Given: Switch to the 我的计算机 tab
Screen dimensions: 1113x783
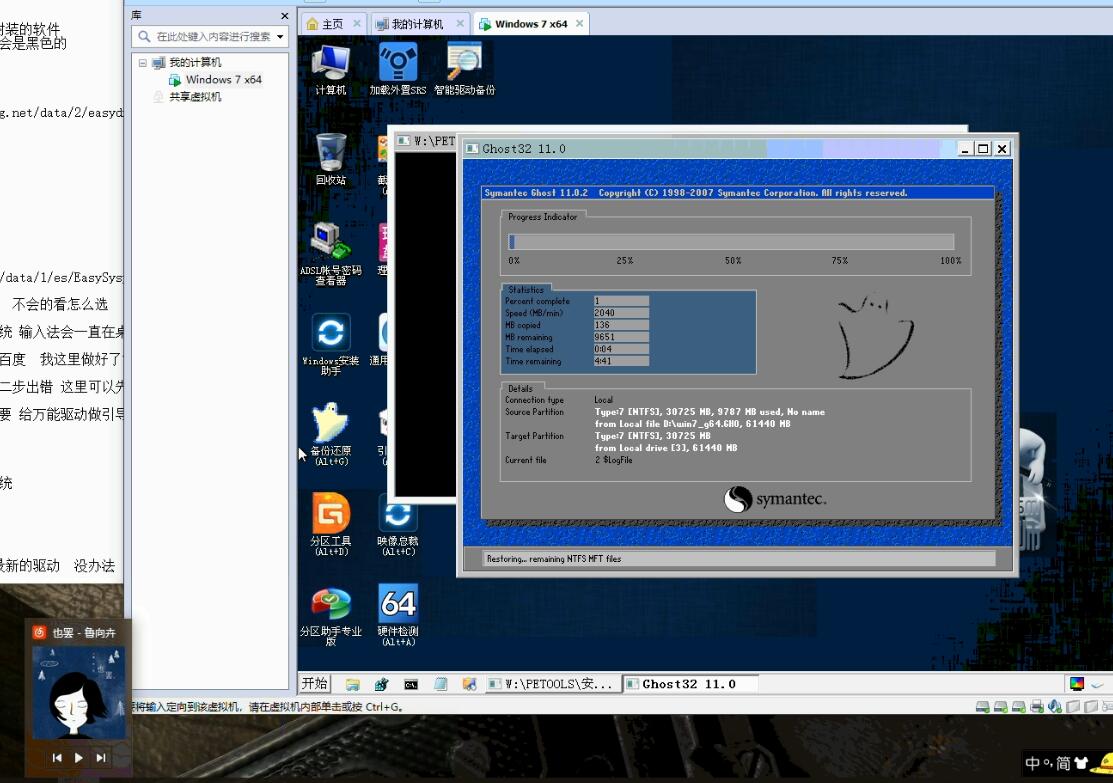Looking at the screenshot, I should 417,24.
